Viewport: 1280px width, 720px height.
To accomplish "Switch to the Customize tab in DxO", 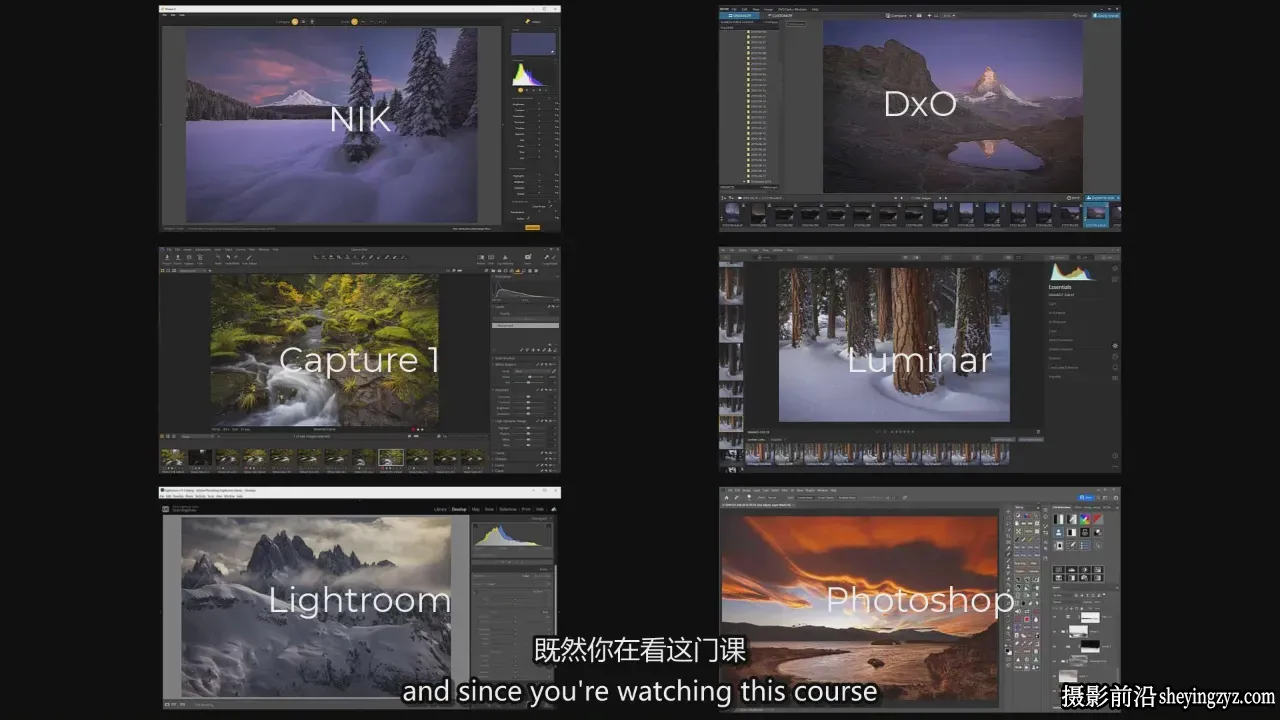I will [781, 16].
